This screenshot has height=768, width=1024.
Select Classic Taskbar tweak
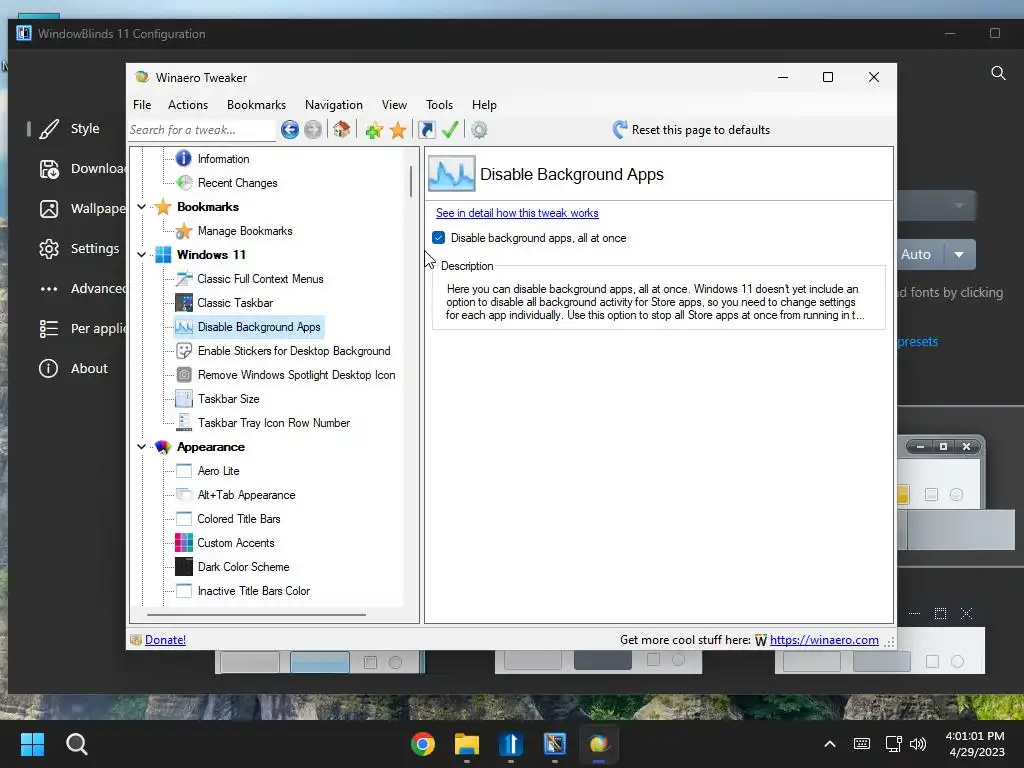click(235, 303)
